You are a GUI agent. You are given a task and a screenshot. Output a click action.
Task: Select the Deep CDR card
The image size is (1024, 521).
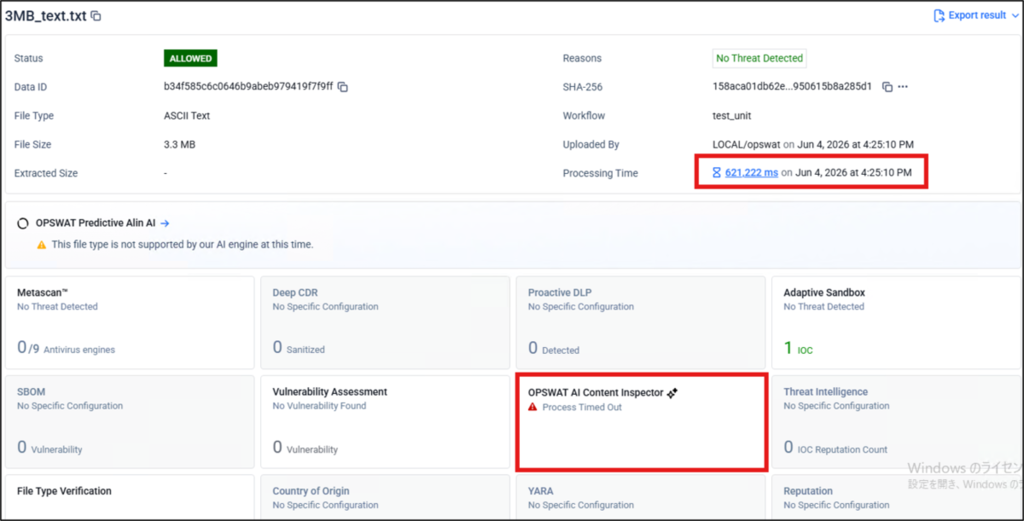pyautogui.click(x=385, y=323)
